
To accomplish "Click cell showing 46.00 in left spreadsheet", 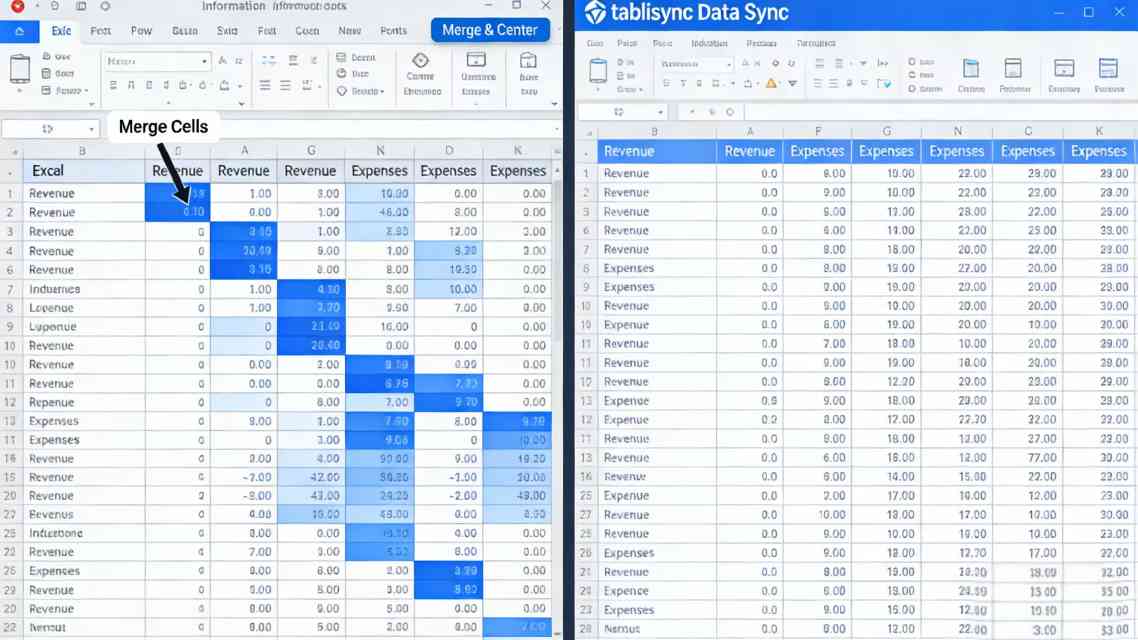I will [x=380, y=213].
